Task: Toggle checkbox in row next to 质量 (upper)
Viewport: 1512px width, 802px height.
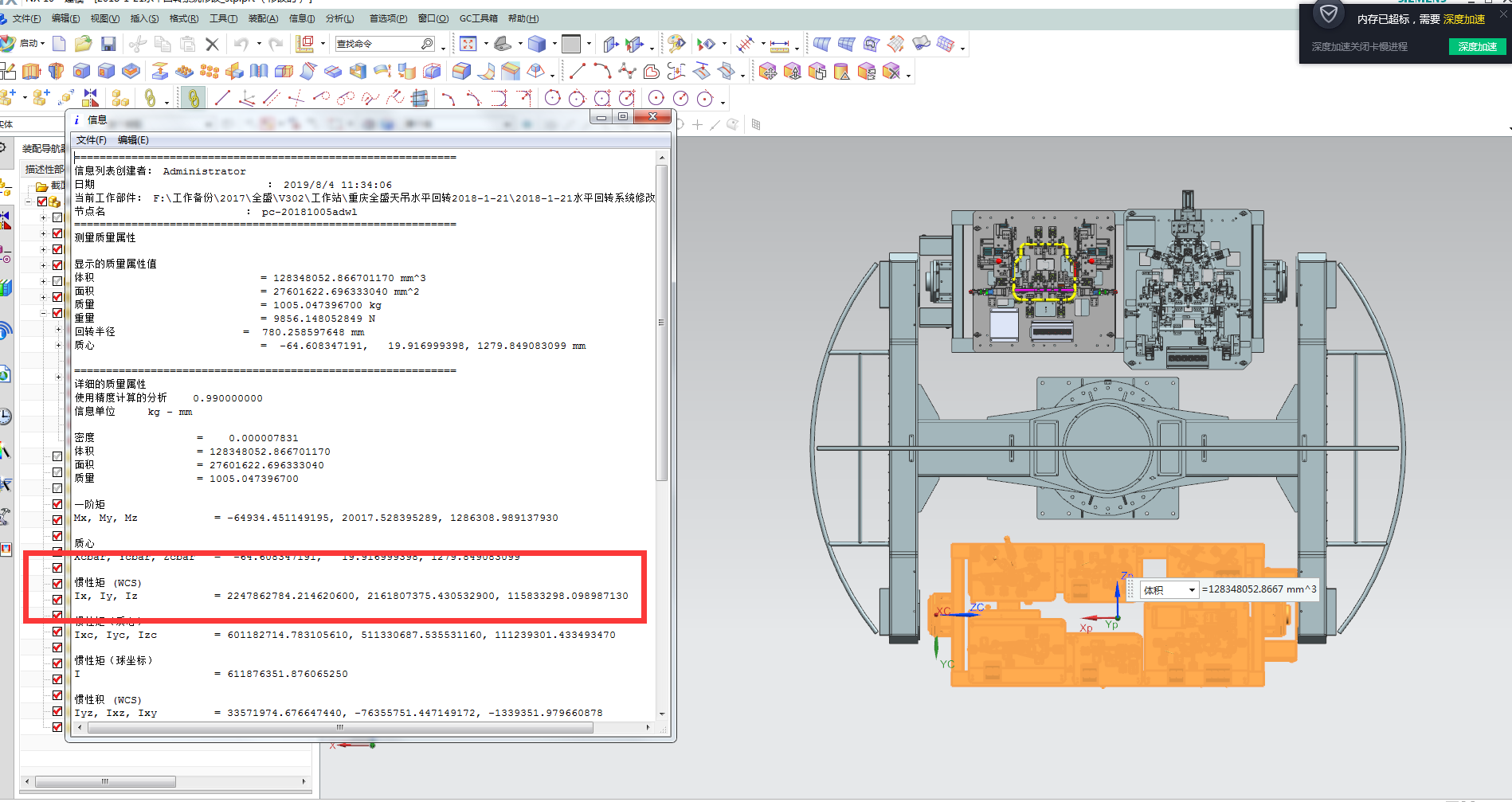Action: (57, 313)
